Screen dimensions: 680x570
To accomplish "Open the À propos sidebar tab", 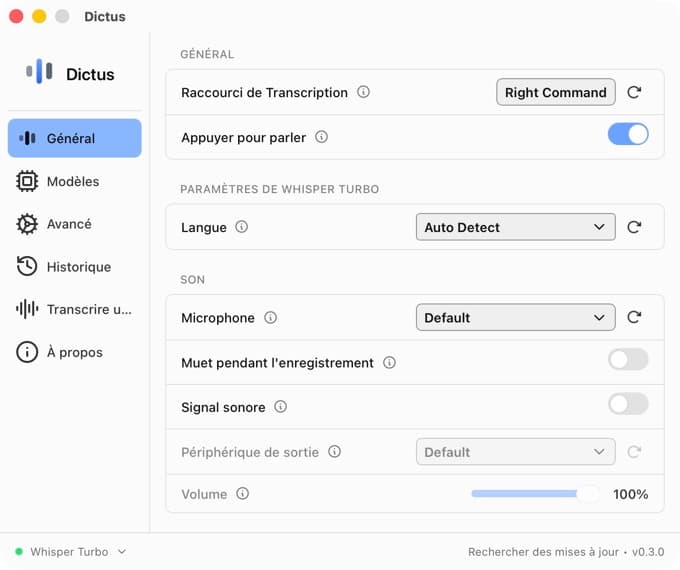I will tap(75, 352).
